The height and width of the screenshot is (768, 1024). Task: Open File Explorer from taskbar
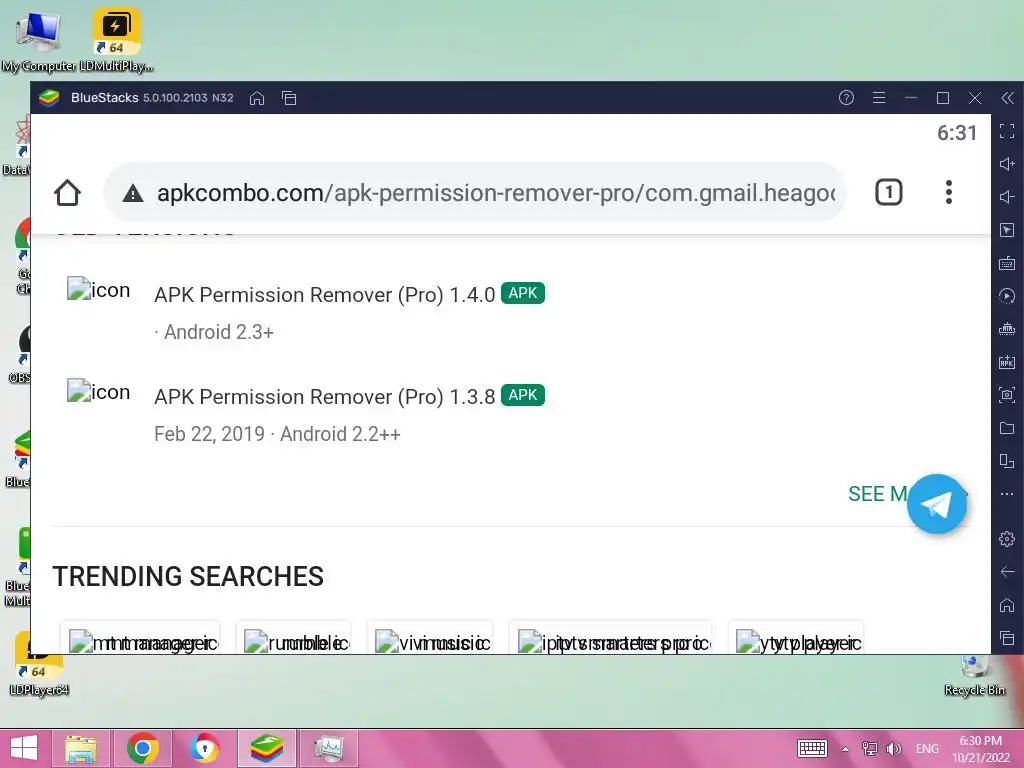[81, 748]
